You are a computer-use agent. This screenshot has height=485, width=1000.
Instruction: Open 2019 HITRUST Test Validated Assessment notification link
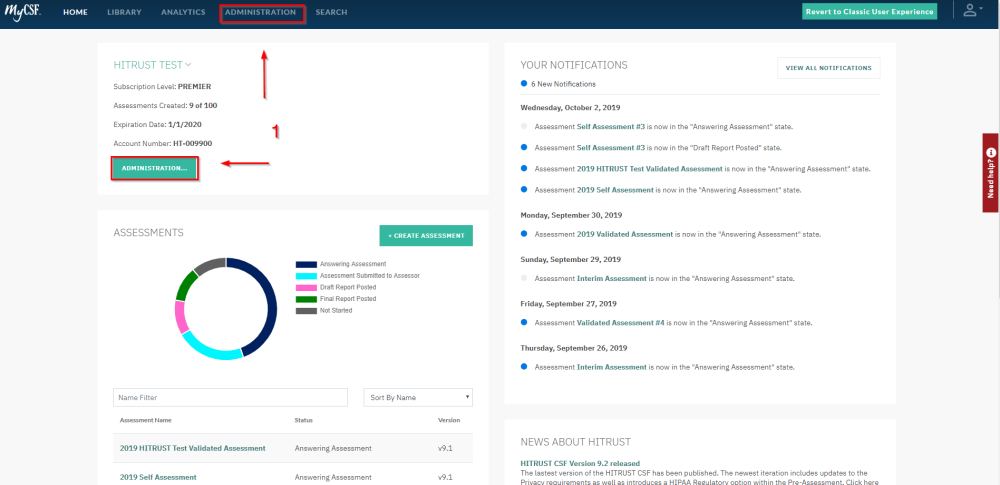[x=650, y=169]
